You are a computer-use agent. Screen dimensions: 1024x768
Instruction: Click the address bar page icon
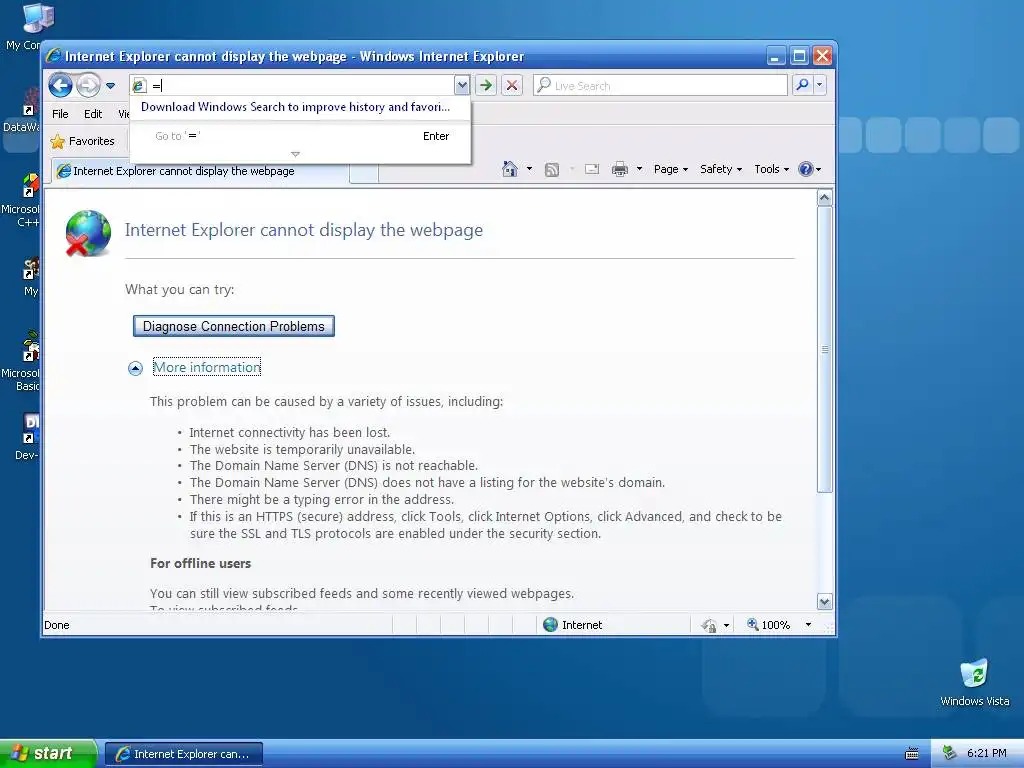pyautogui.click(x=139, y=86)
